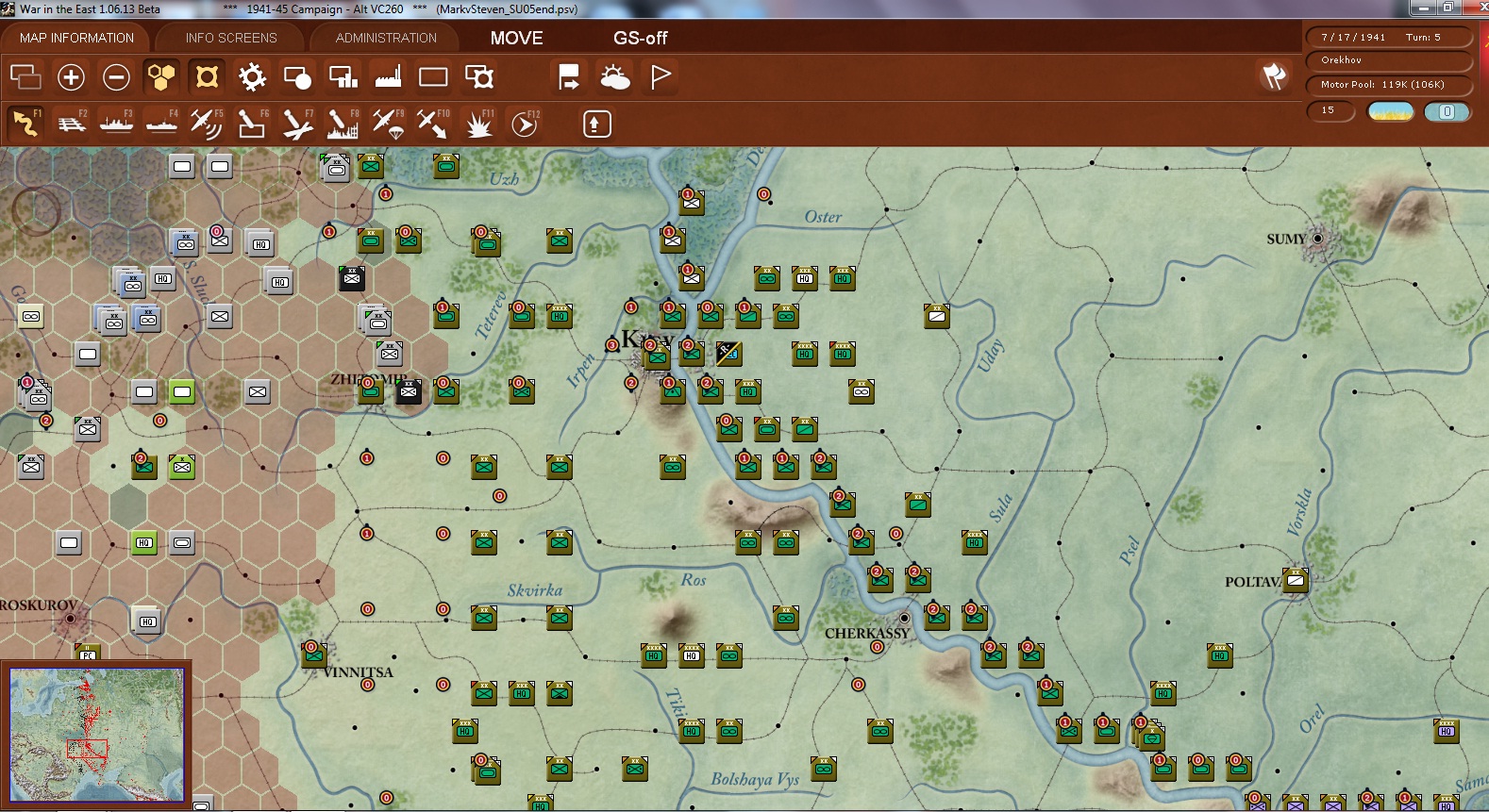Click the Turn: 5 indicator
The image size is (1489, 812).
(x=1423, y=37)
